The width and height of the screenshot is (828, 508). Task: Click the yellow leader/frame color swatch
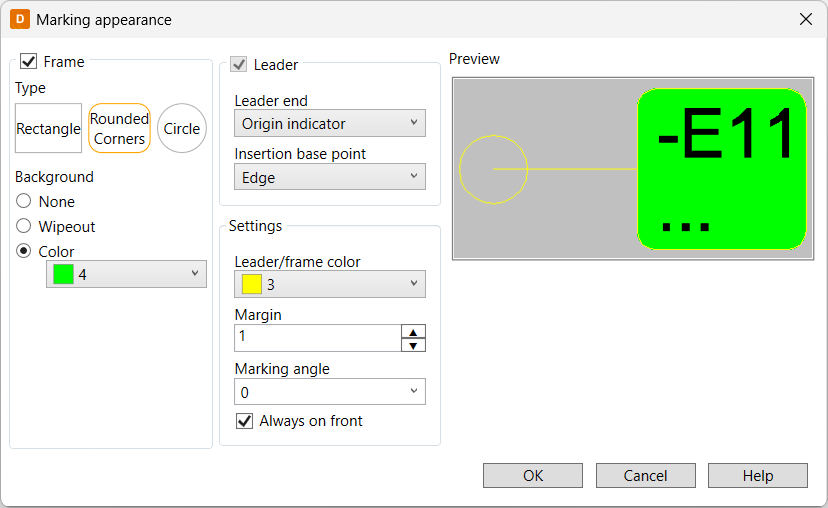pyautogui.click(x=251, y=284)
